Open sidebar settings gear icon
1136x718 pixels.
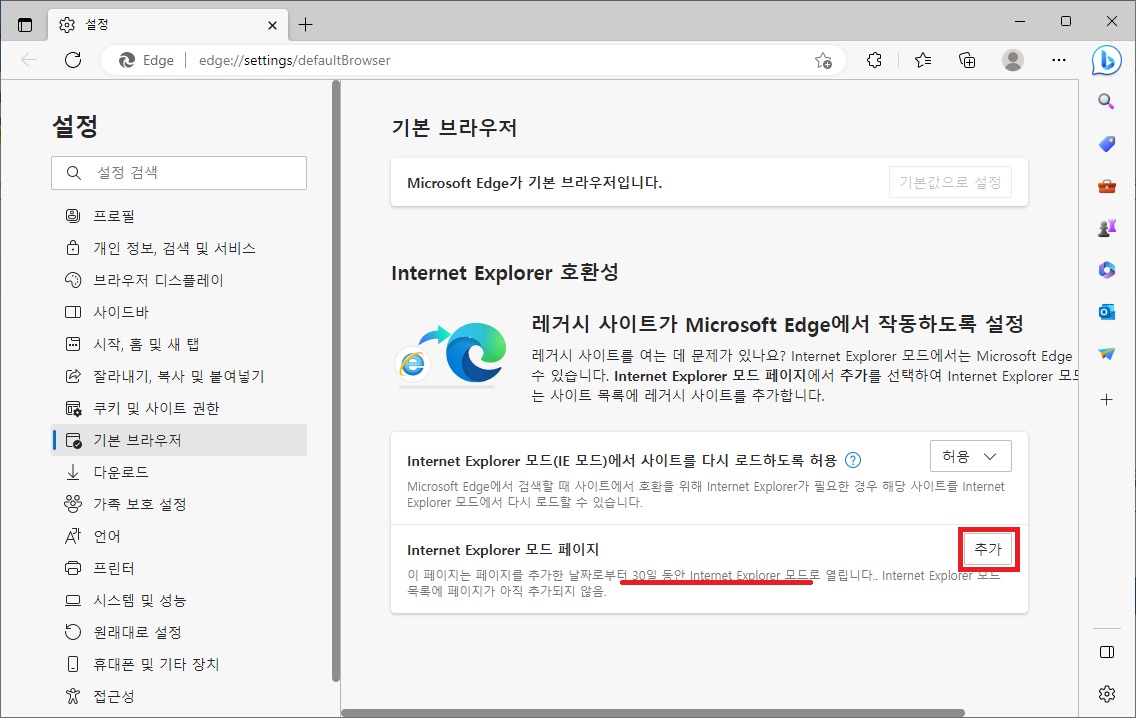tap(1106, 694)
